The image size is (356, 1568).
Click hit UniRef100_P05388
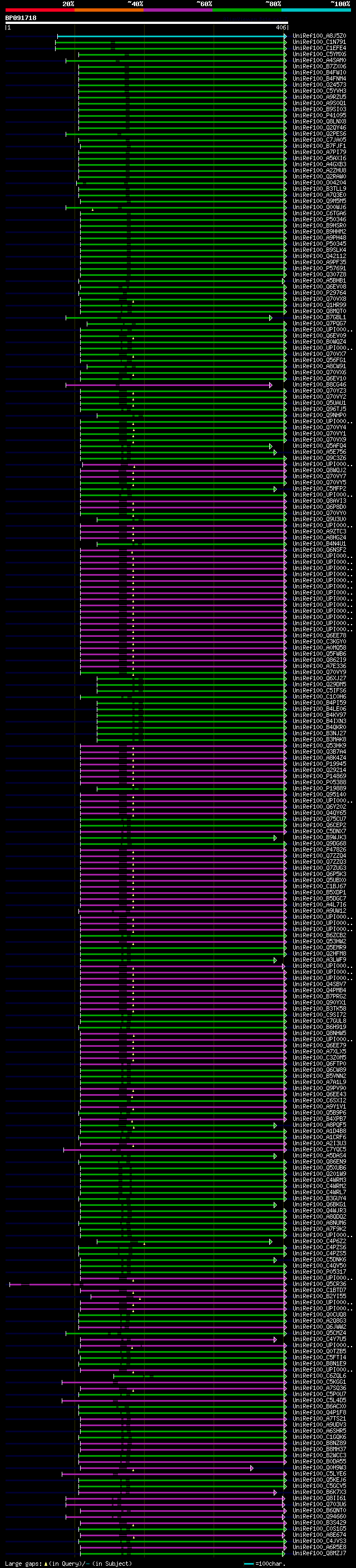319,783
